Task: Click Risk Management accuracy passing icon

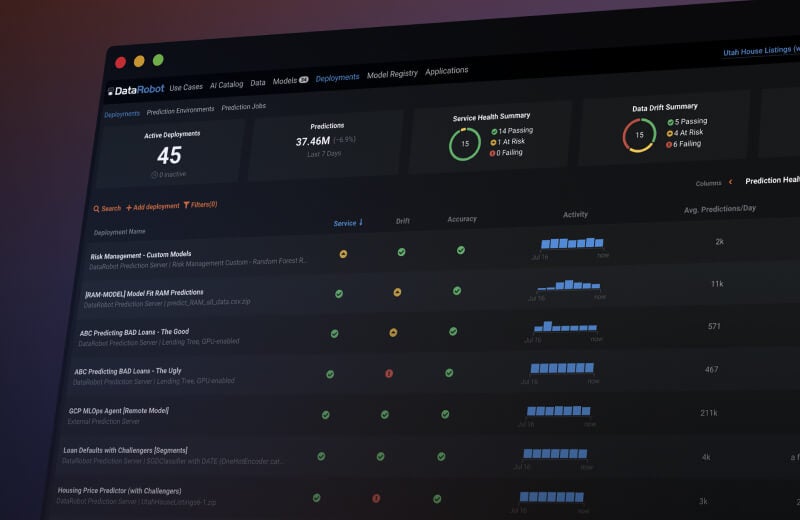Action: click(x=461, y=250)
